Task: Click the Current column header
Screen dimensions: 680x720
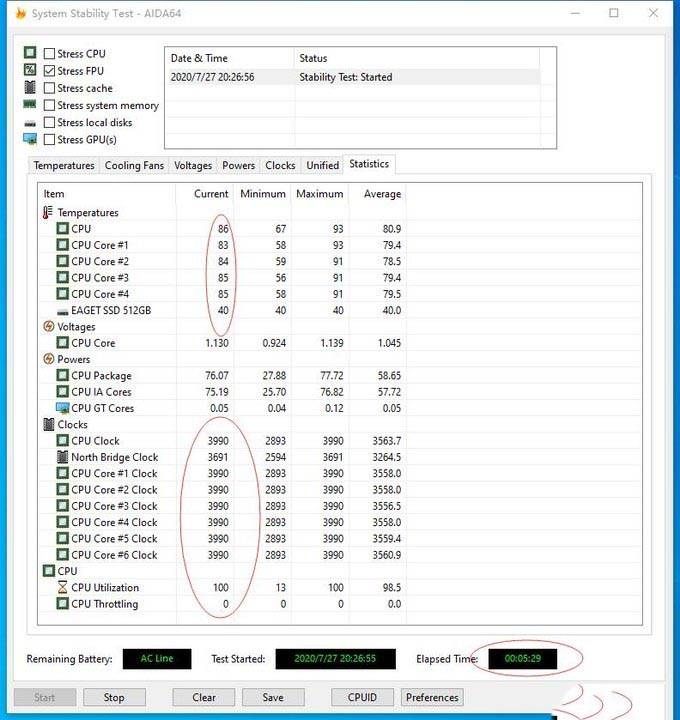Action: (x=205, y=194)
